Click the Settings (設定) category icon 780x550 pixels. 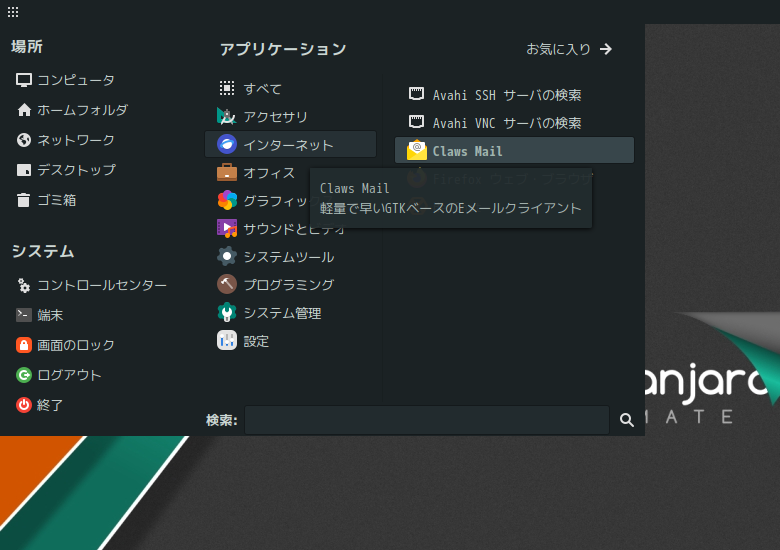pyautogui.click(x=227, y=341)
